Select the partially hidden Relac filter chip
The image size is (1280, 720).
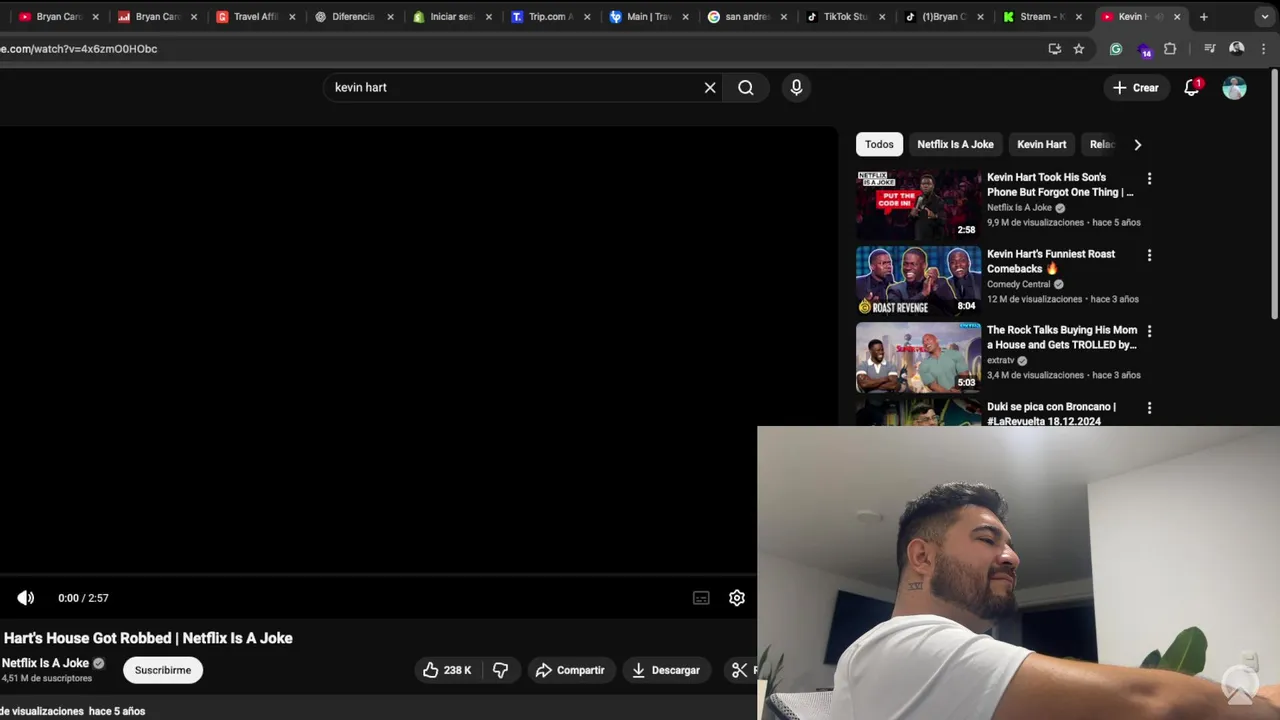pos(1100,144)
